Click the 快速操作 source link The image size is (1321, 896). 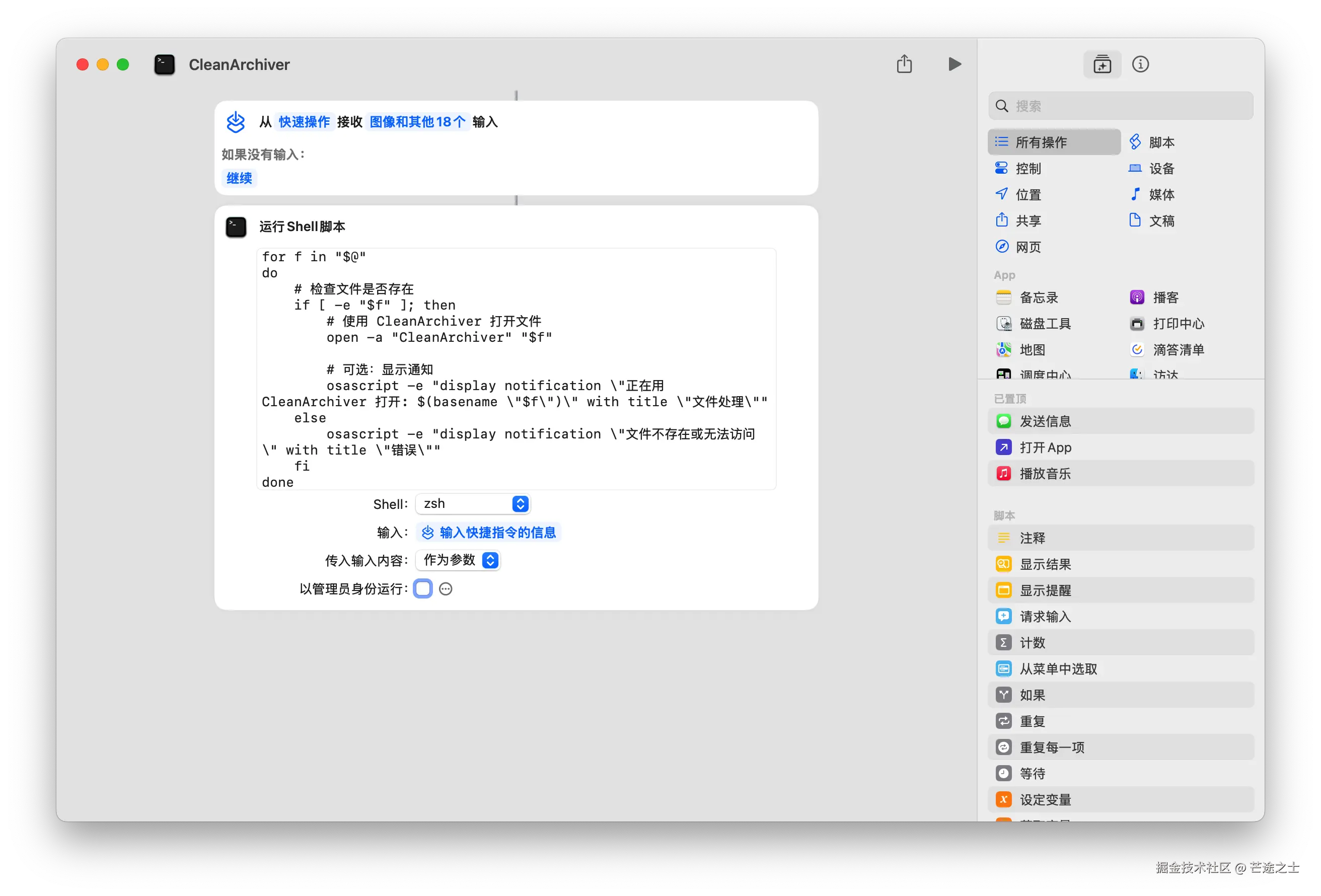coord(304,122)
